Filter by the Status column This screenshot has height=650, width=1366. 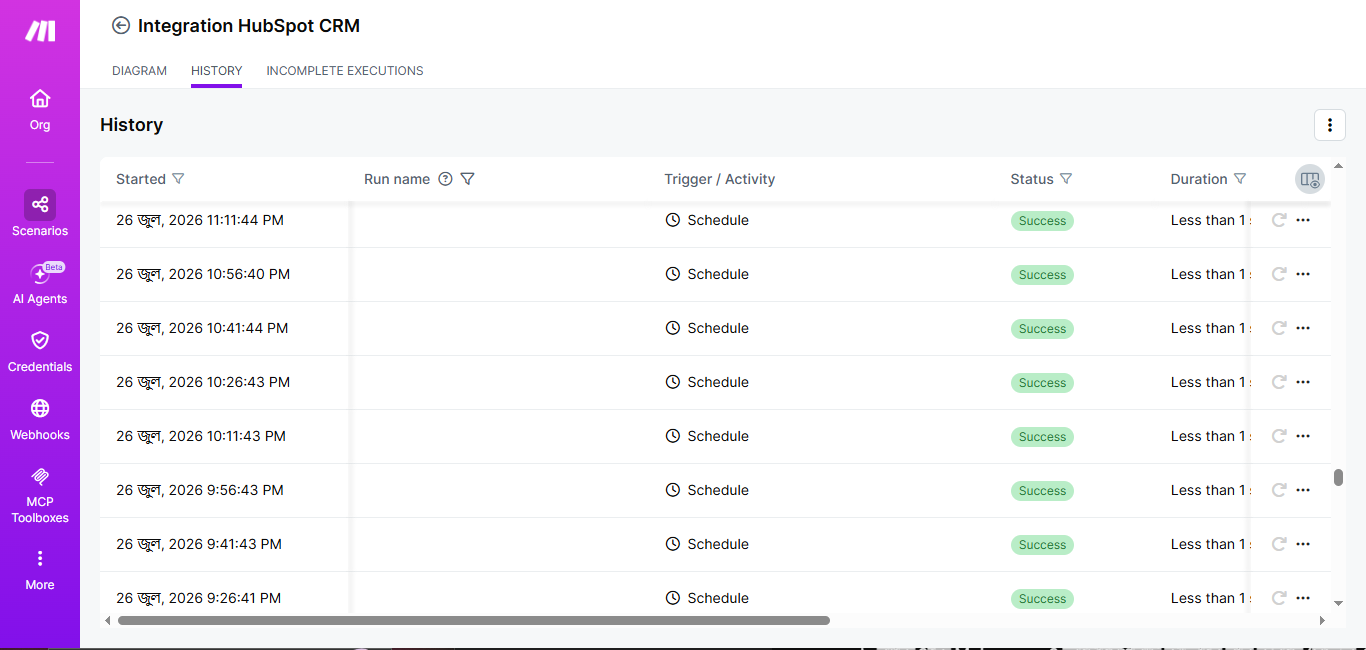(x=1066, y=179)
